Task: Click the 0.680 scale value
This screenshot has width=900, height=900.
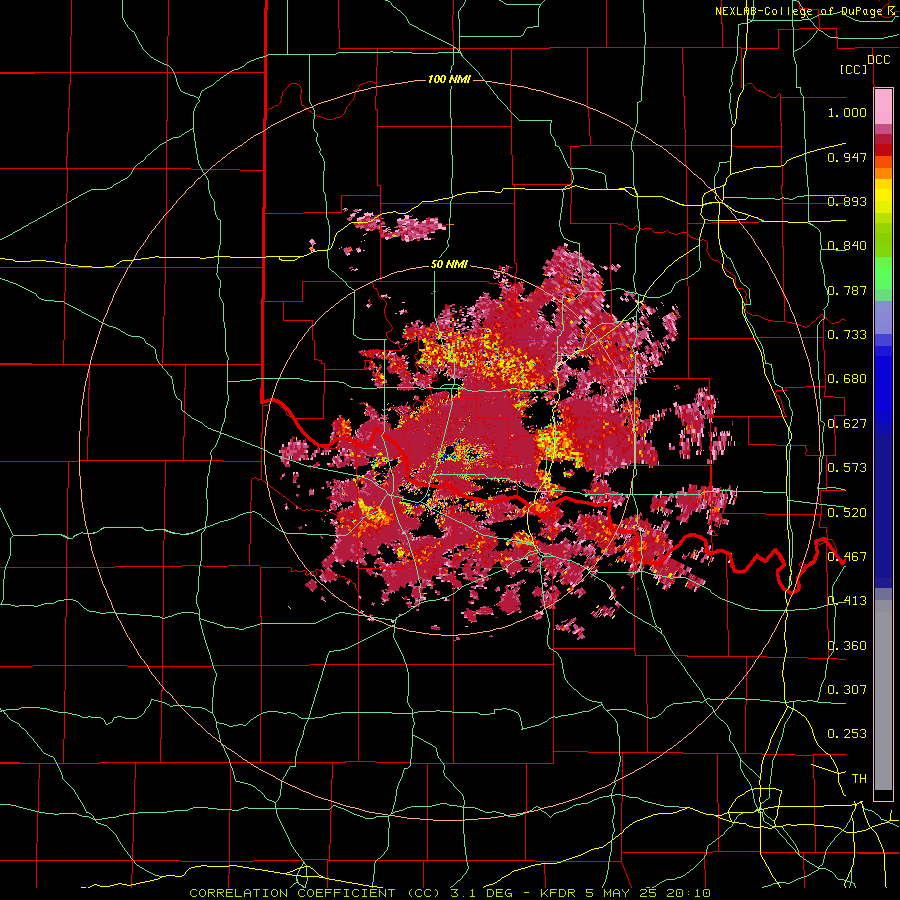Action: pos(847,379)
